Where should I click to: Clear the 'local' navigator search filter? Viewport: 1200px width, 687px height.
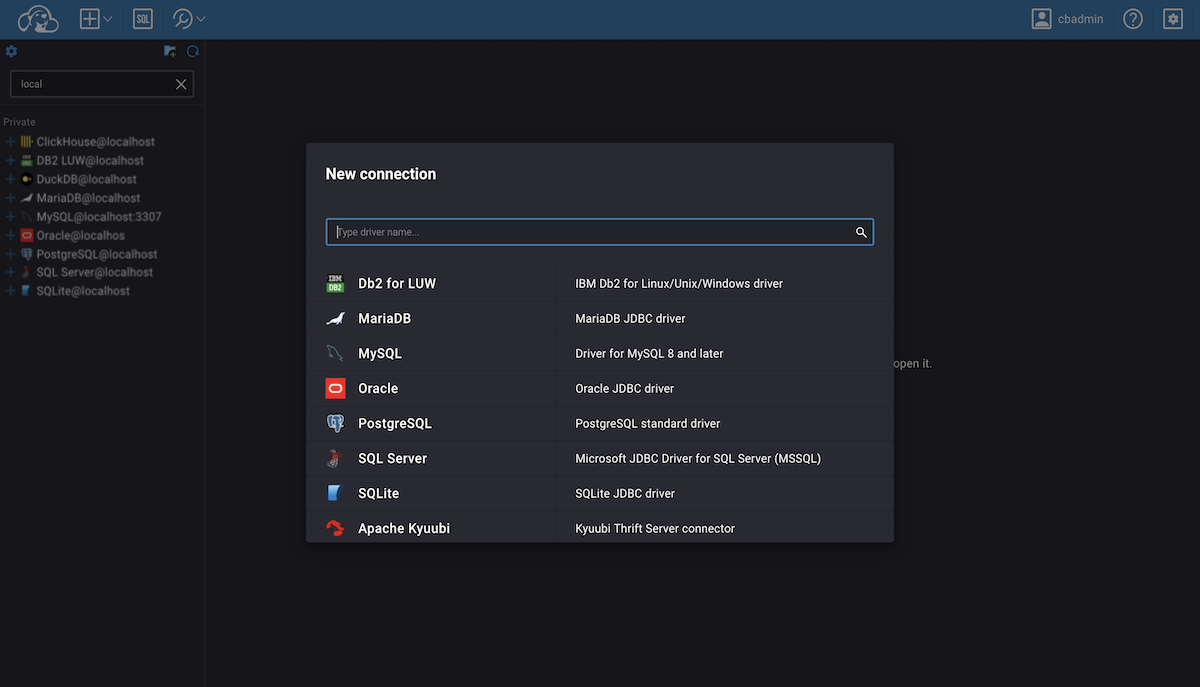(x=181, y=84)
